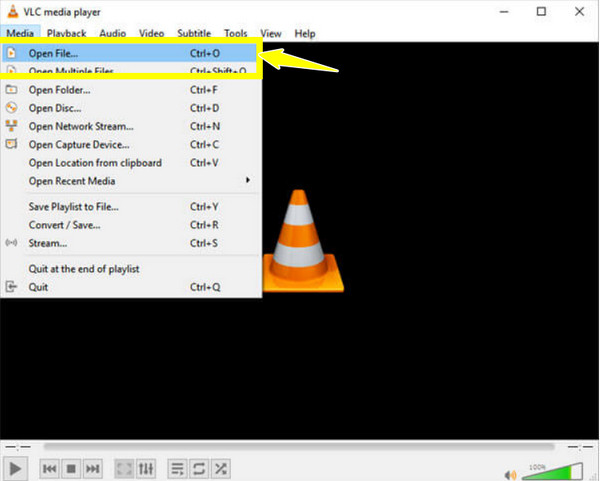Click the network stream icon
600x481 pixels.
[11, 126]
